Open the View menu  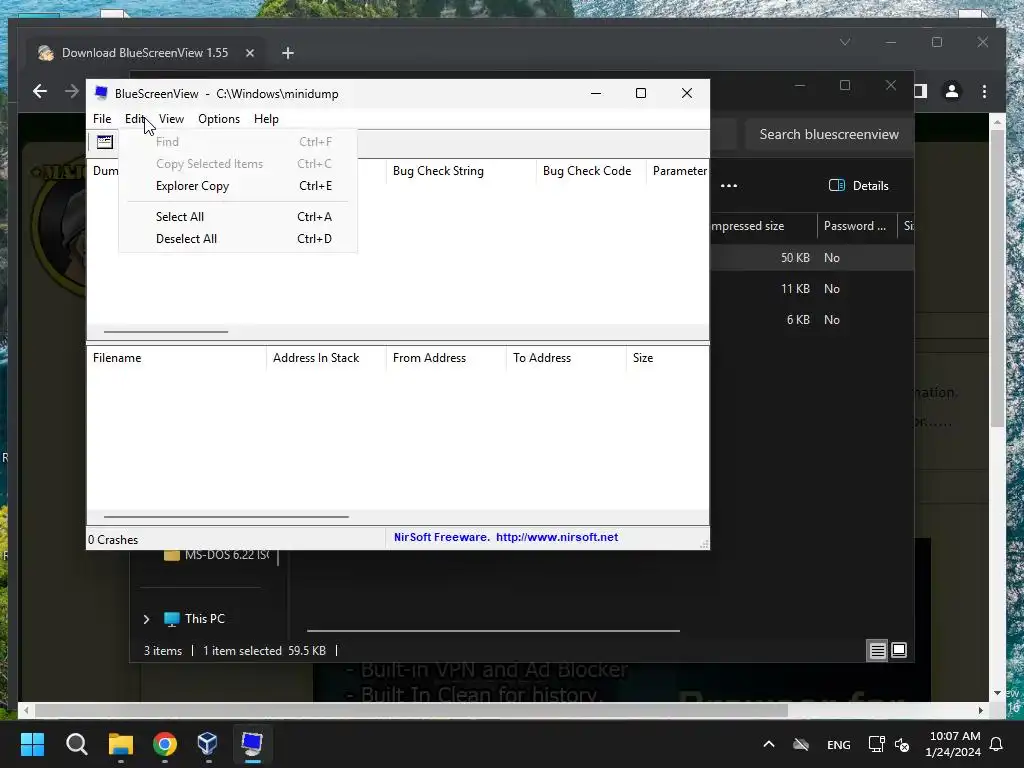tap(171, 119)
